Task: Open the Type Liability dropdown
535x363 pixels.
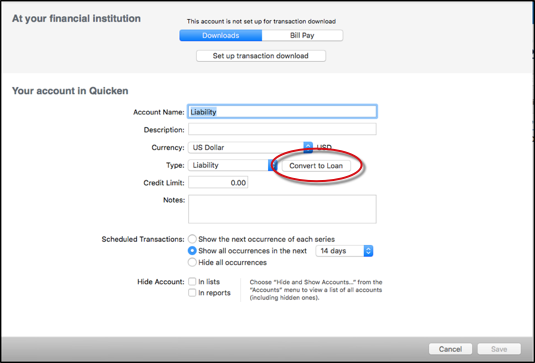Action: coord(232,165)
